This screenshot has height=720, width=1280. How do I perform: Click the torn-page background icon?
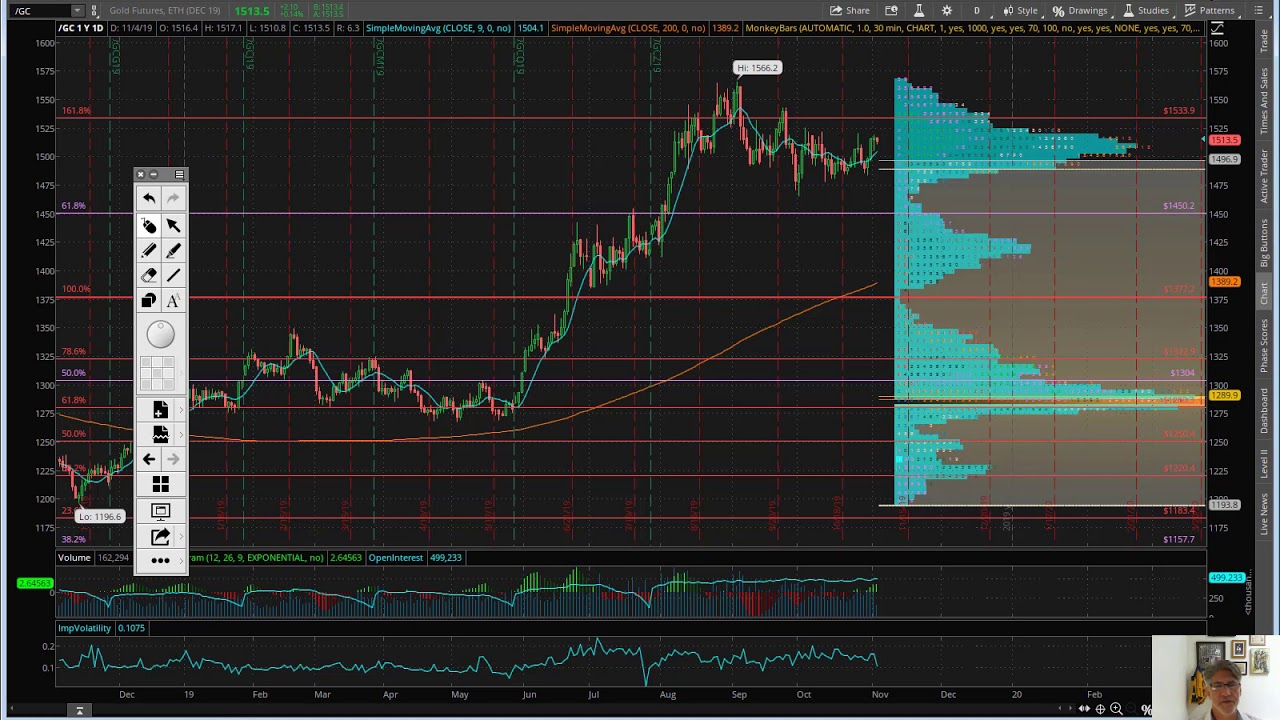coord(160,434)
